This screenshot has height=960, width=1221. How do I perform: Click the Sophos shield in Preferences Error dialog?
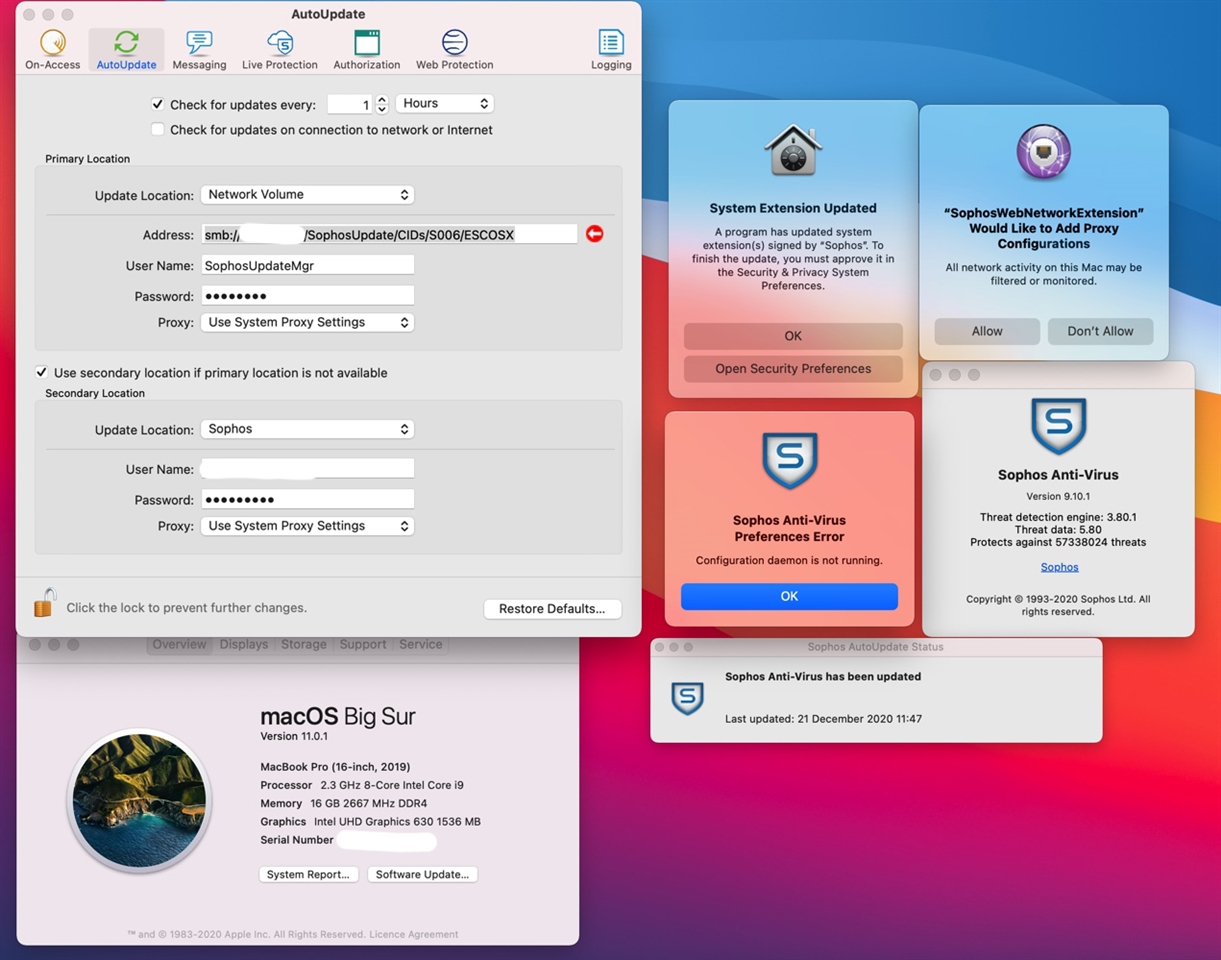[x=790, y=461]
